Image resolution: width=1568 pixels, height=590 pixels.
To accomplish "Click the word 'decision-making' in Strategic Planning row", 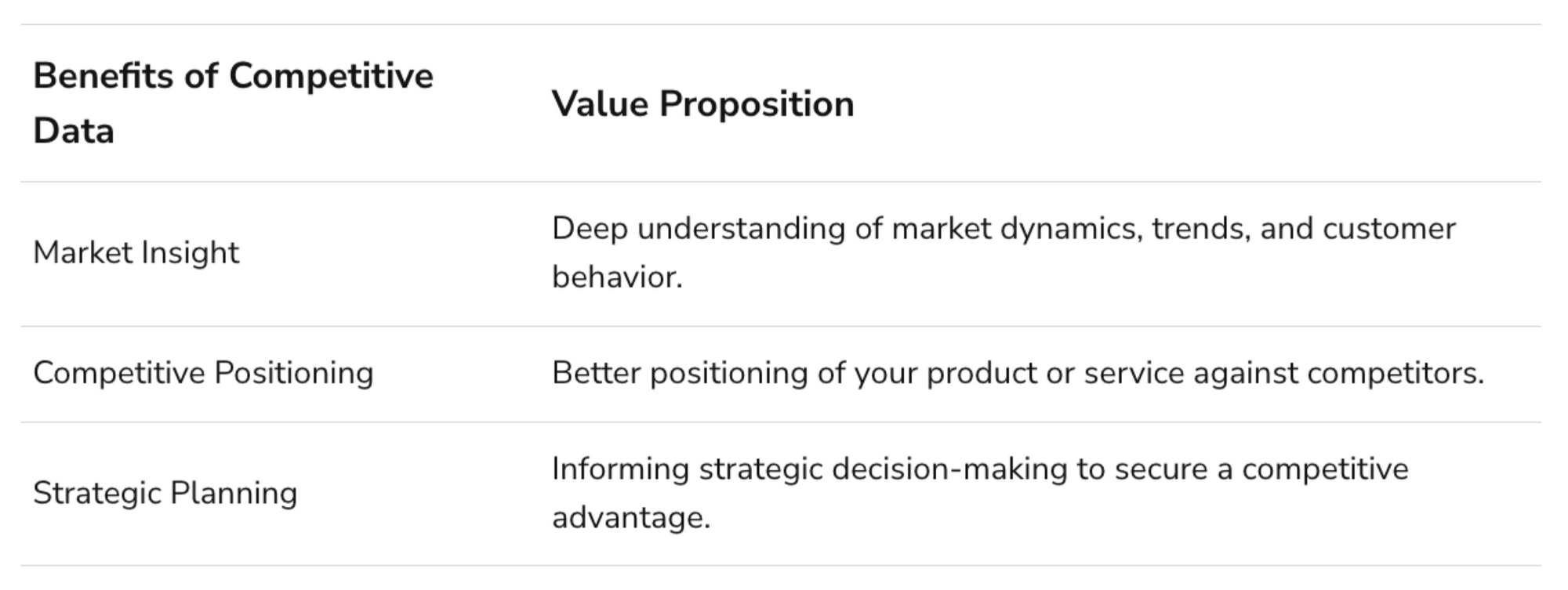I will pyautogui.click(x=949, y=470).
